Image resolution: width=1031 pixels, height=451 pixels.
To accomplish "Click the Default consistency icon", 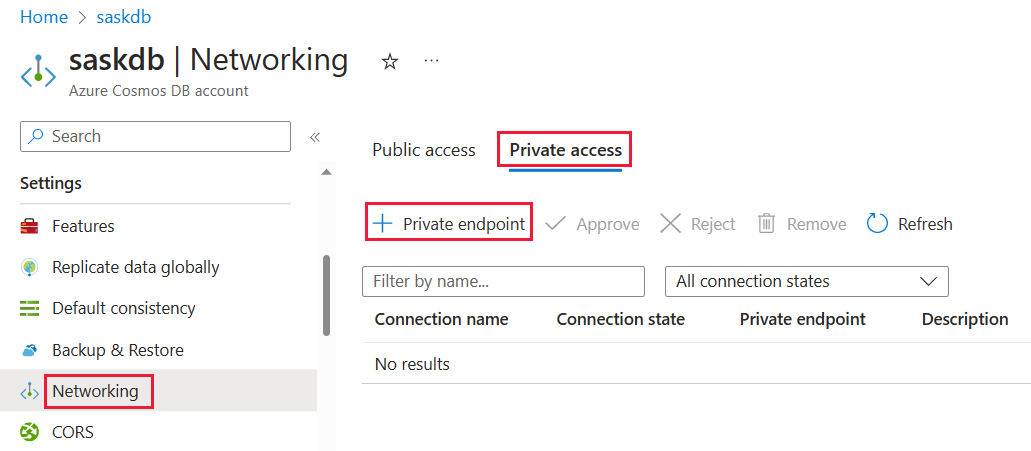I will tap(30, 308).
